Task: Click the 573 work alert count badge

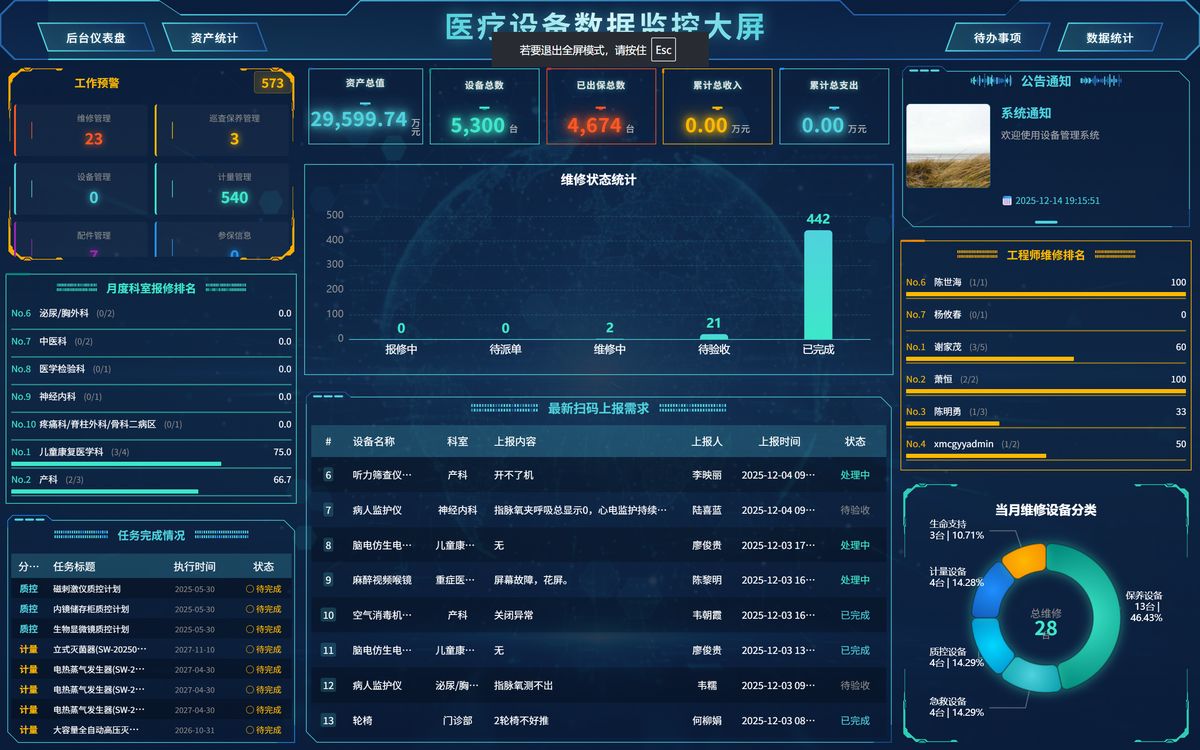Action: pyautogui.click(x=273, y=83)
